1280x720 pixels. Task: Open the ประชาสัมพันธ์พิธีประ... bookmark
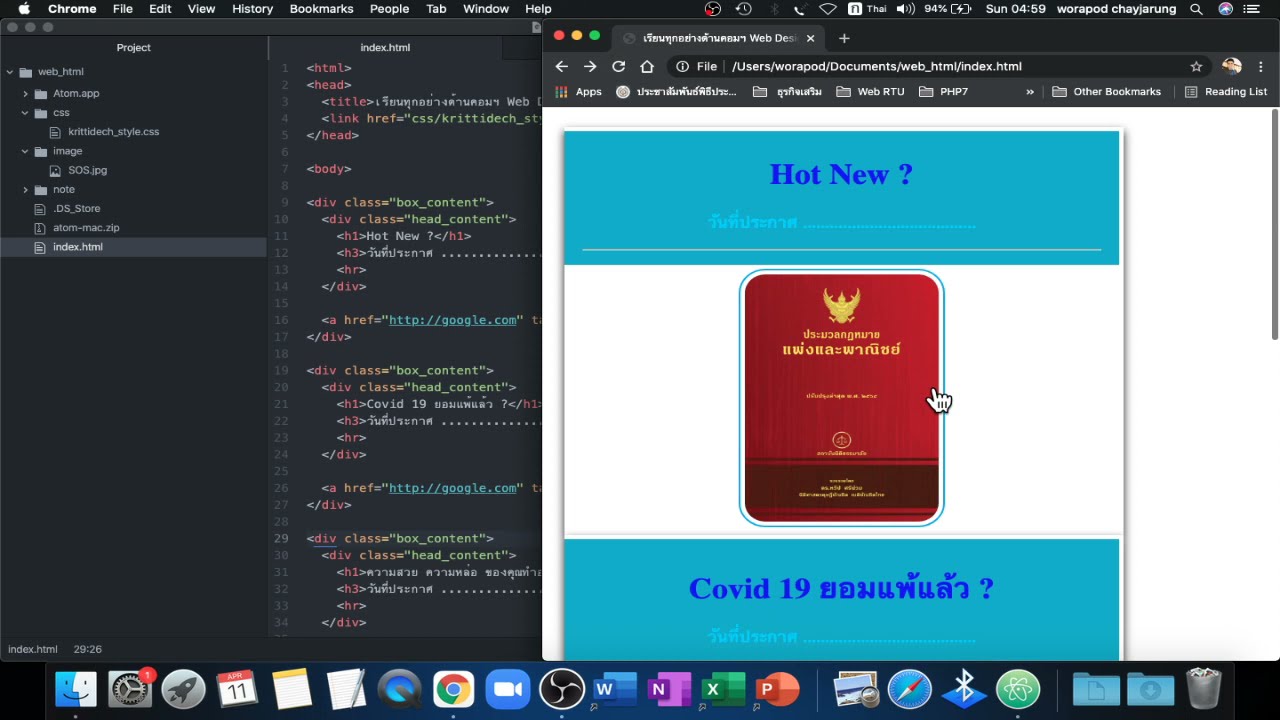[677, 91]
